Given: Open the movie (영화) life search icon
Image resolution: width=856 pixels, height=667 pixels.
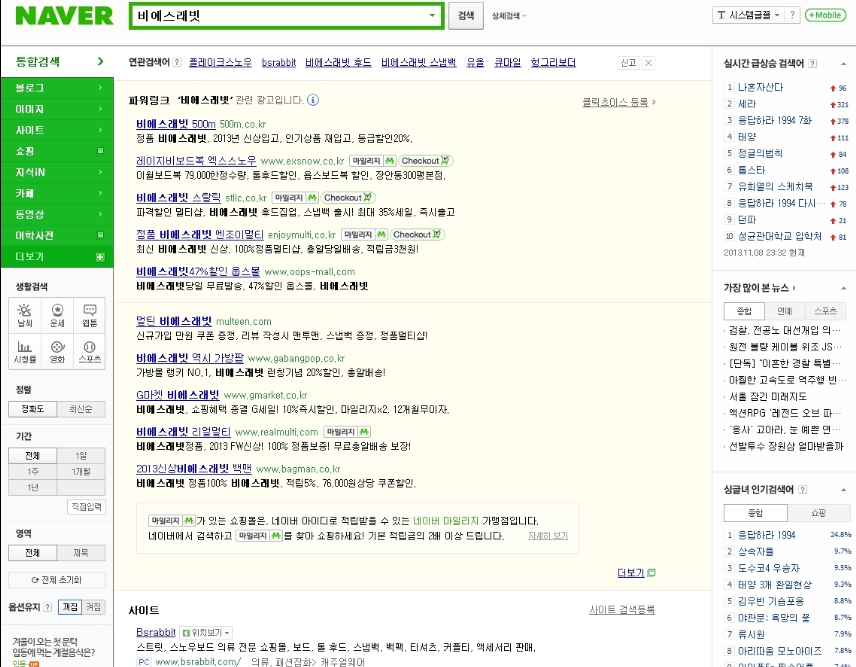Looking at the screenshot, I should pyautogui.click(x=57, y=352).
